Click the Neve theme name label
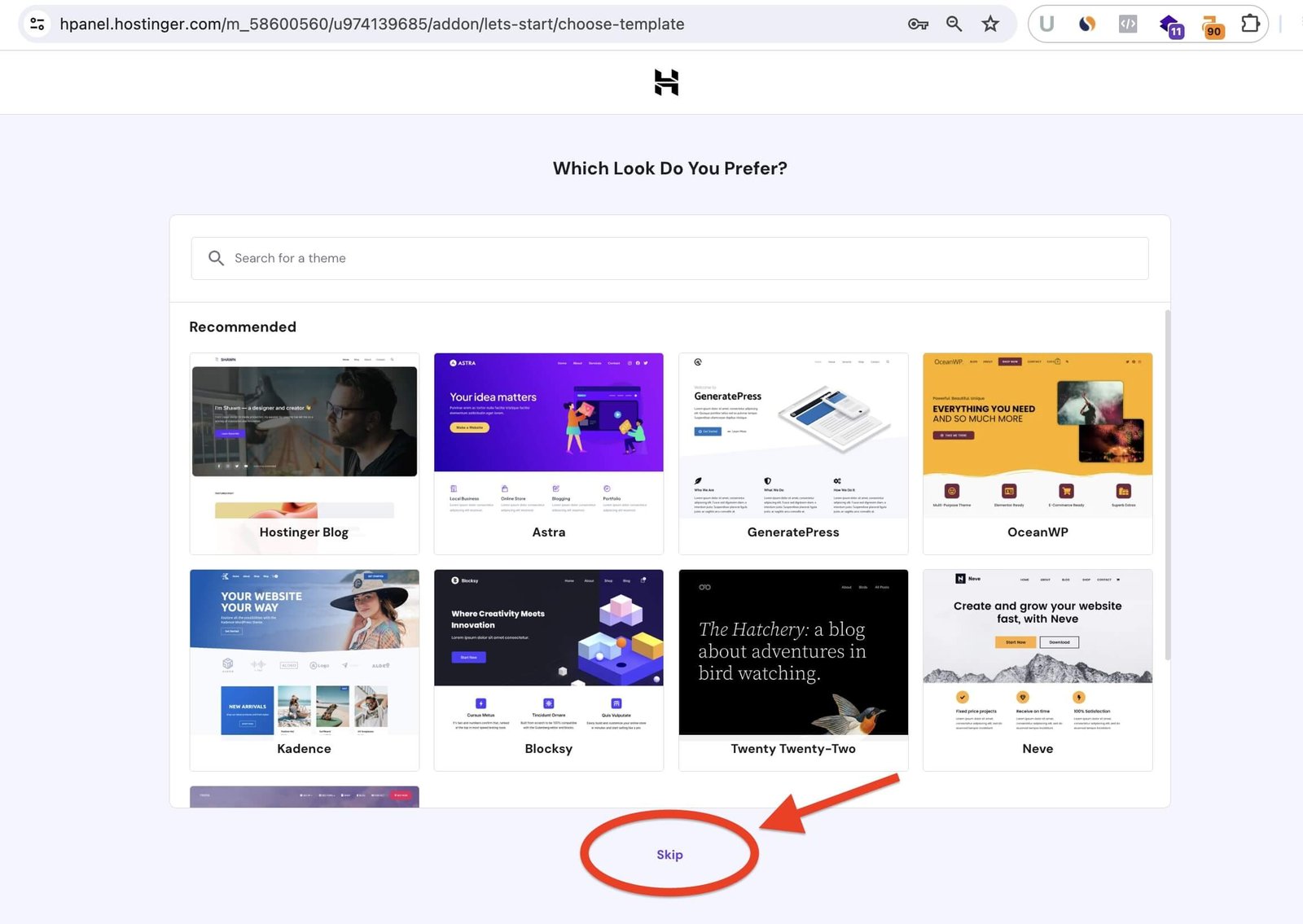Image resolution: width=1303 pixels, height=924 pixels. (x=1038, y=749)
